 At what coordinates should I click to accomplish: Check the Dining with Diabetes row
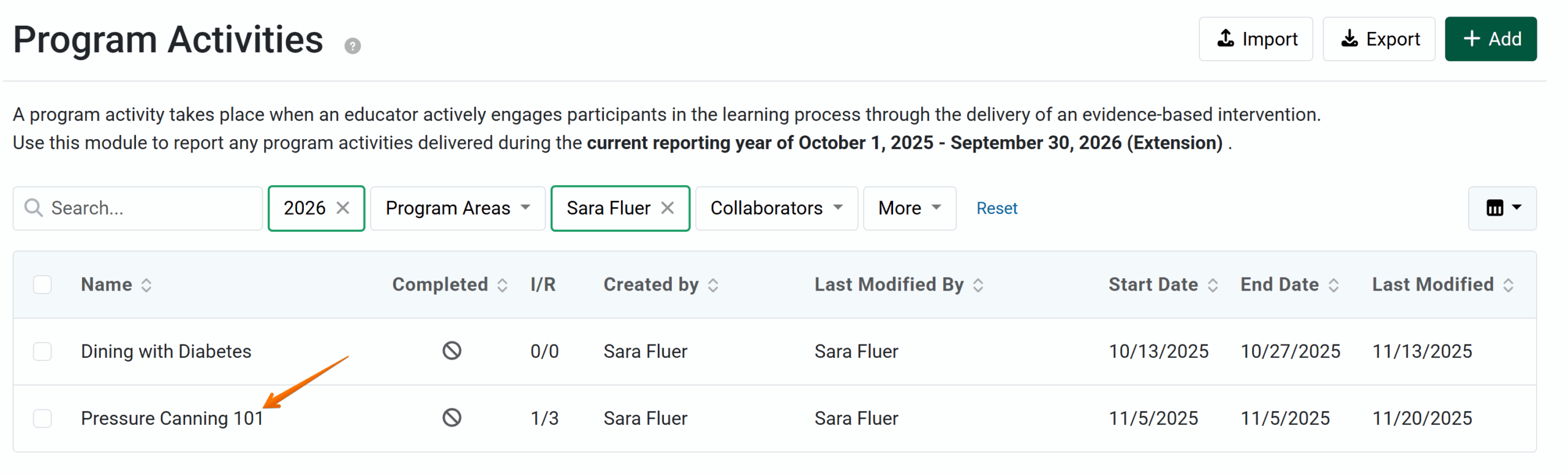click(x=42, y=352)
